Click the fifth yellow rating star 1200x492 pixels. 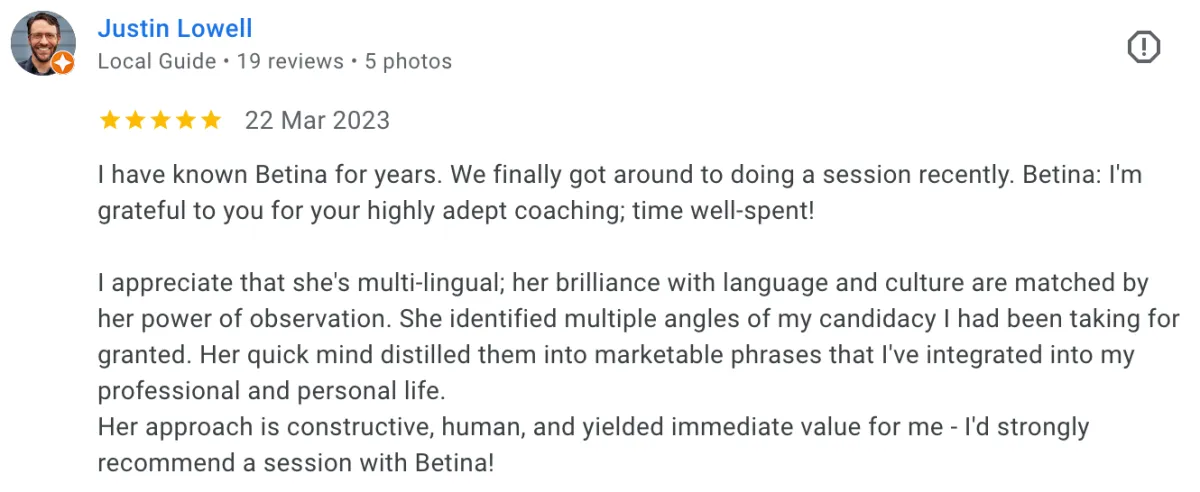pos(210,121)
